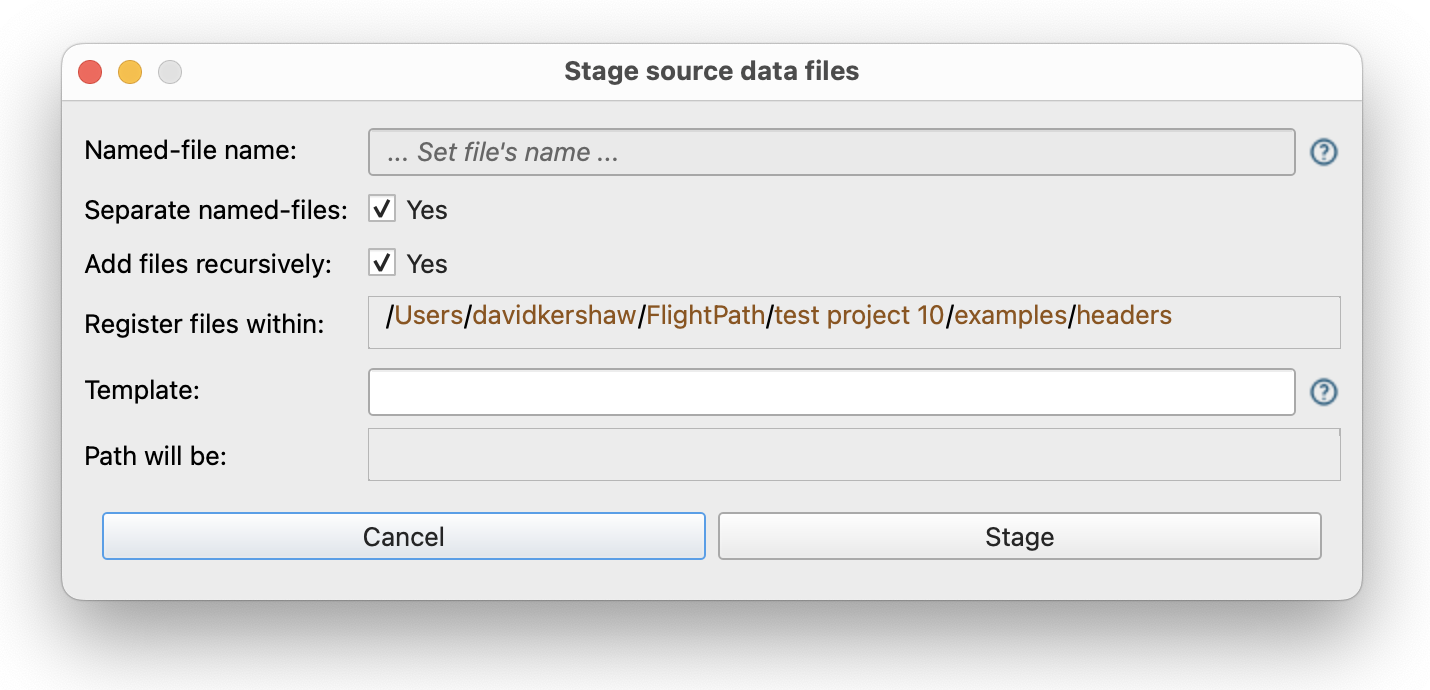
Task: Click the gray zoom window button
Action: tap(170, 72)
